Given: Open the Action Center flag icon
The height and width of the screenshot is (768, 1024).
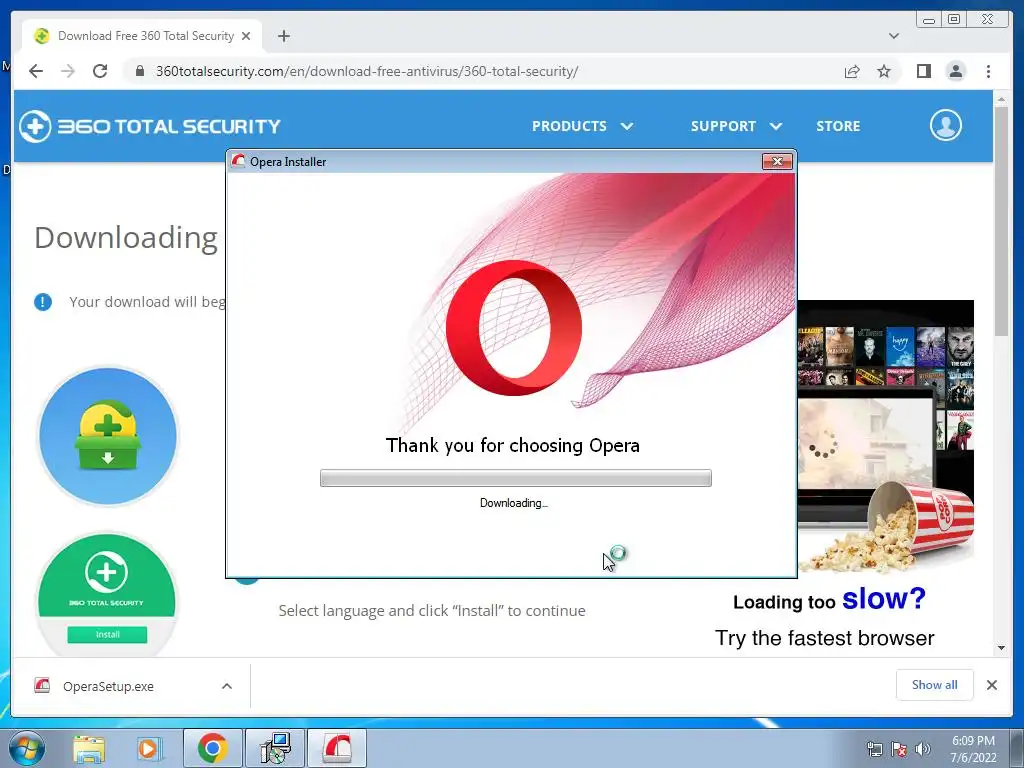Looking at the screenshot, I should pos(899,749).
